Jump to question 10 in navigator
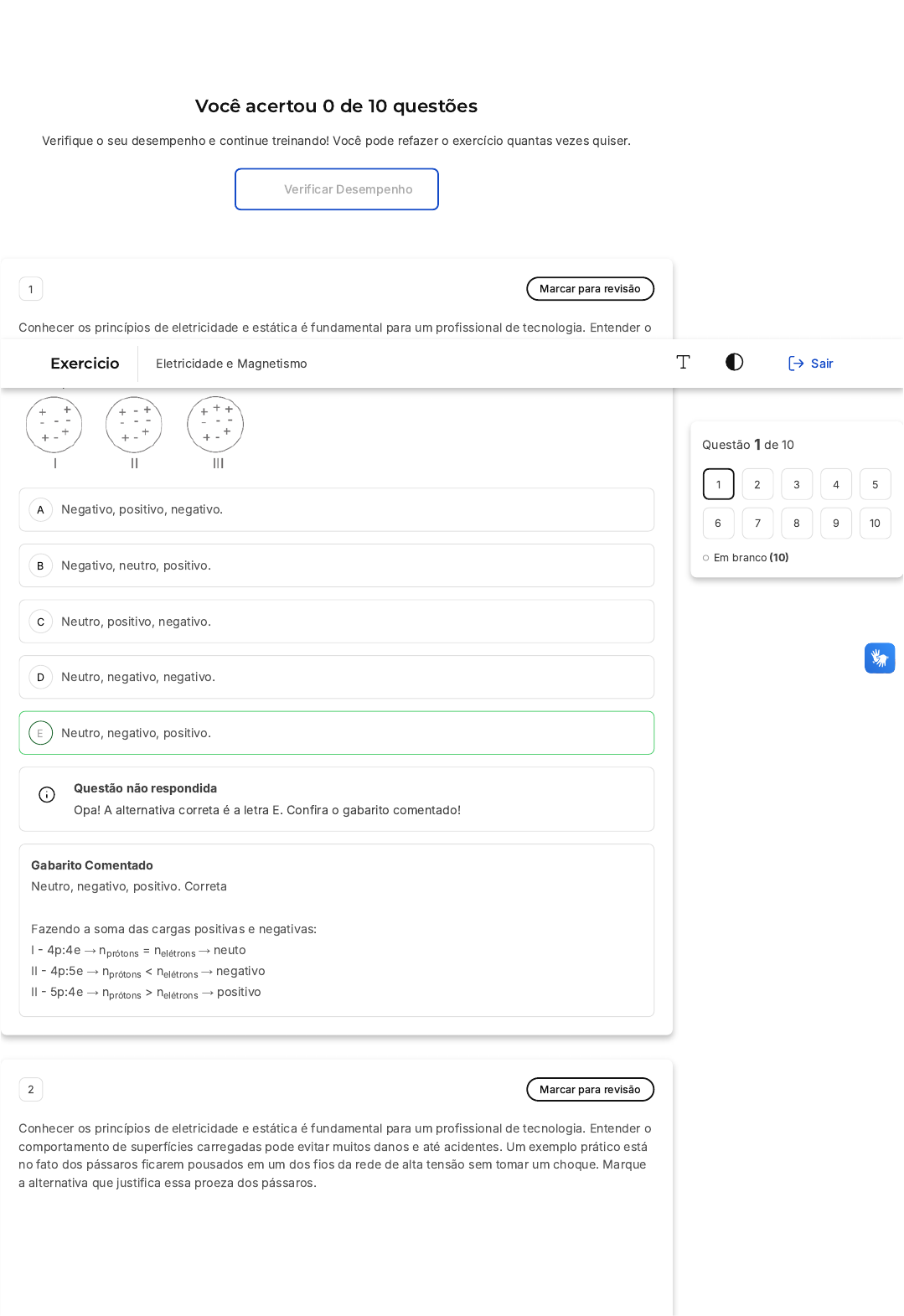This screenshot has height=1316, width=904. pos(875,524)
